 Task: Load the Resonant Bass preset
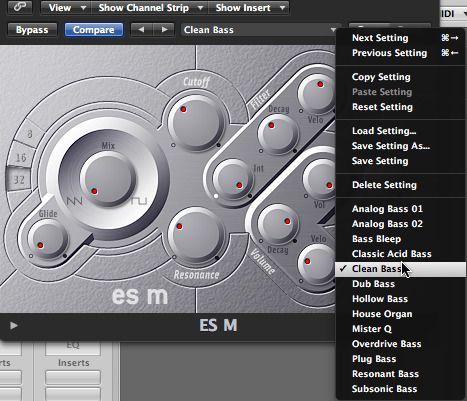(400, 374)
